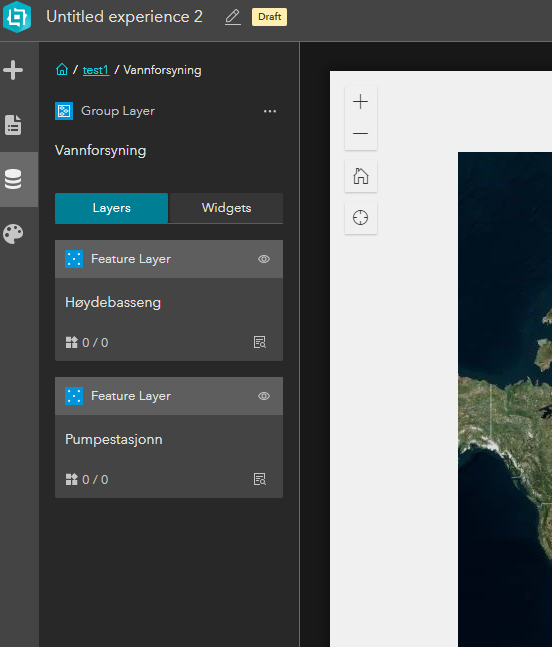Image resolution: width=552 pixels, height=647 pixels.
Task: Open data view icon for Høydebasseng layer
Action: [x=260, y=342]
